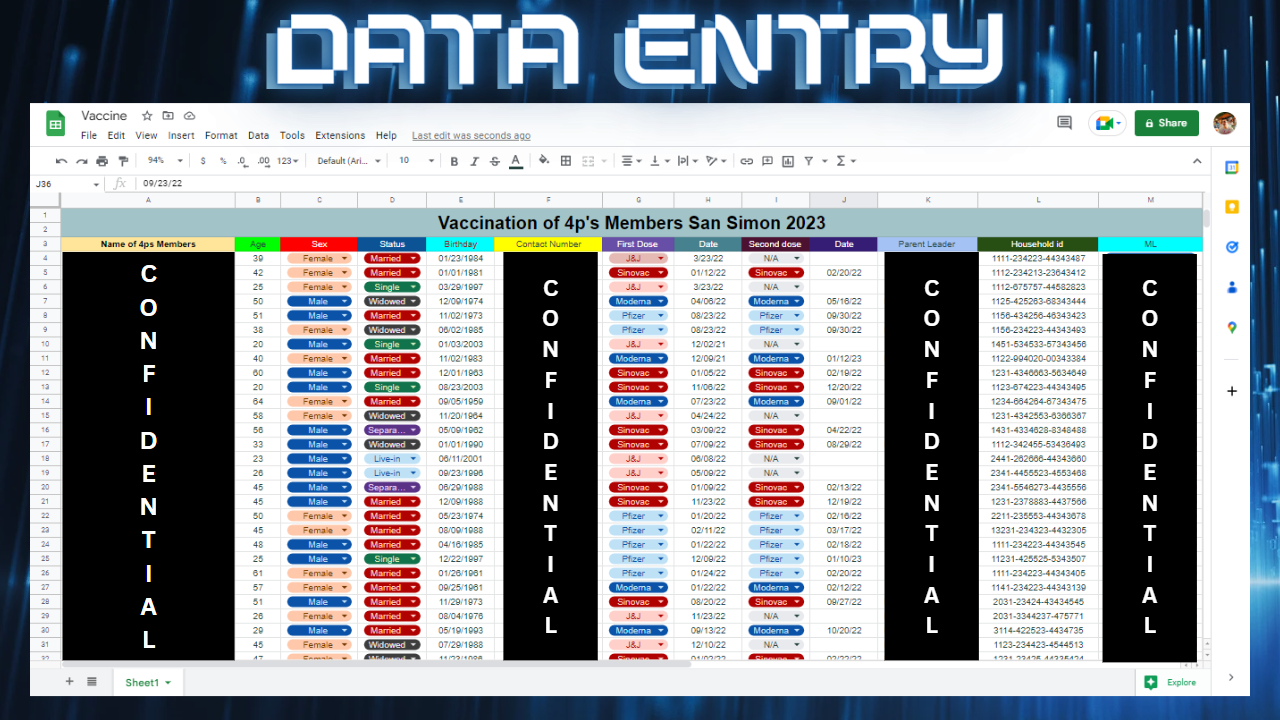The image size is (1280, 720).
Task: Open the Google account avatar
Action: click(1225, 123)
